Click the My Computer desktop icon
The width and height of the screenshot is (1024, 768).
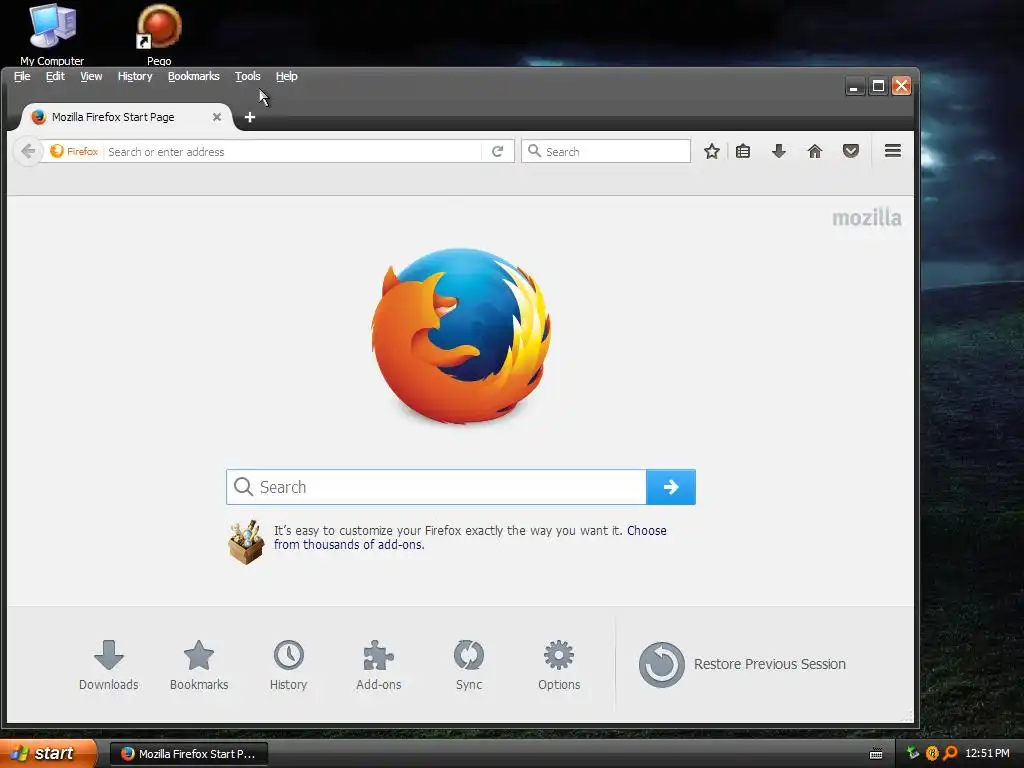point(52,34)
